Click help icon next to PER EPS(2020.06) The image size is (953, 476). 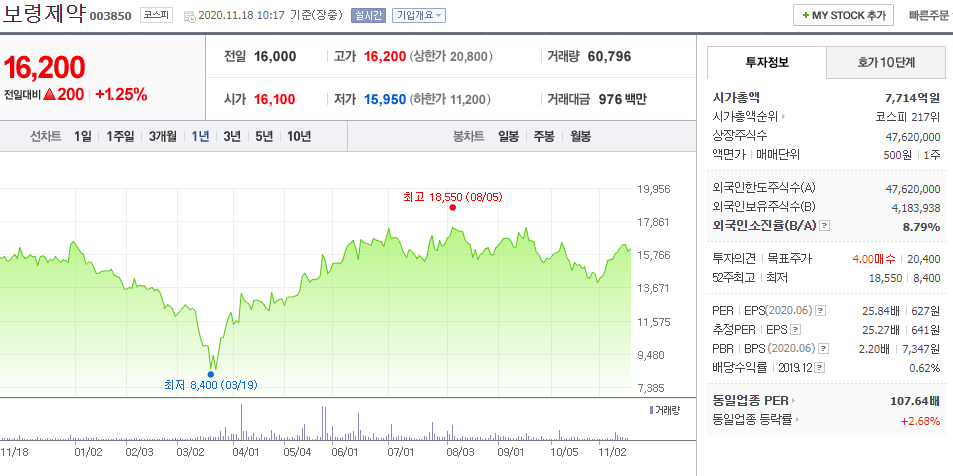tap(820, 311)
